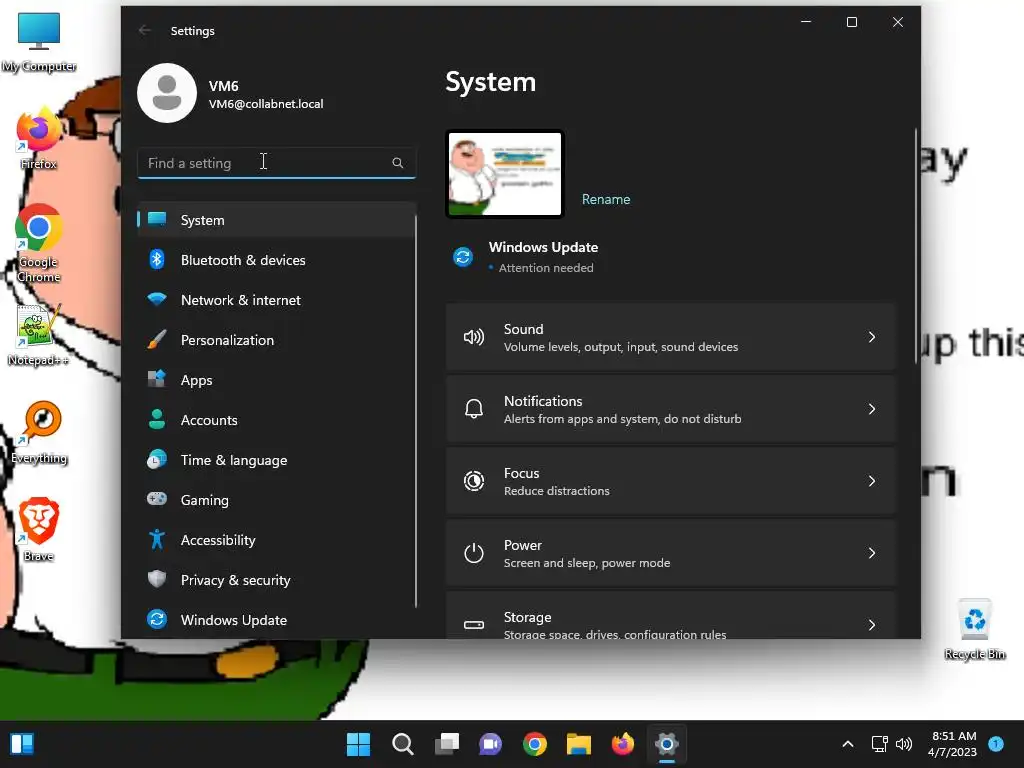Screen dimensions: 1024x768
Task: Expand Sound with its chevron
Action: coord(872,337)
